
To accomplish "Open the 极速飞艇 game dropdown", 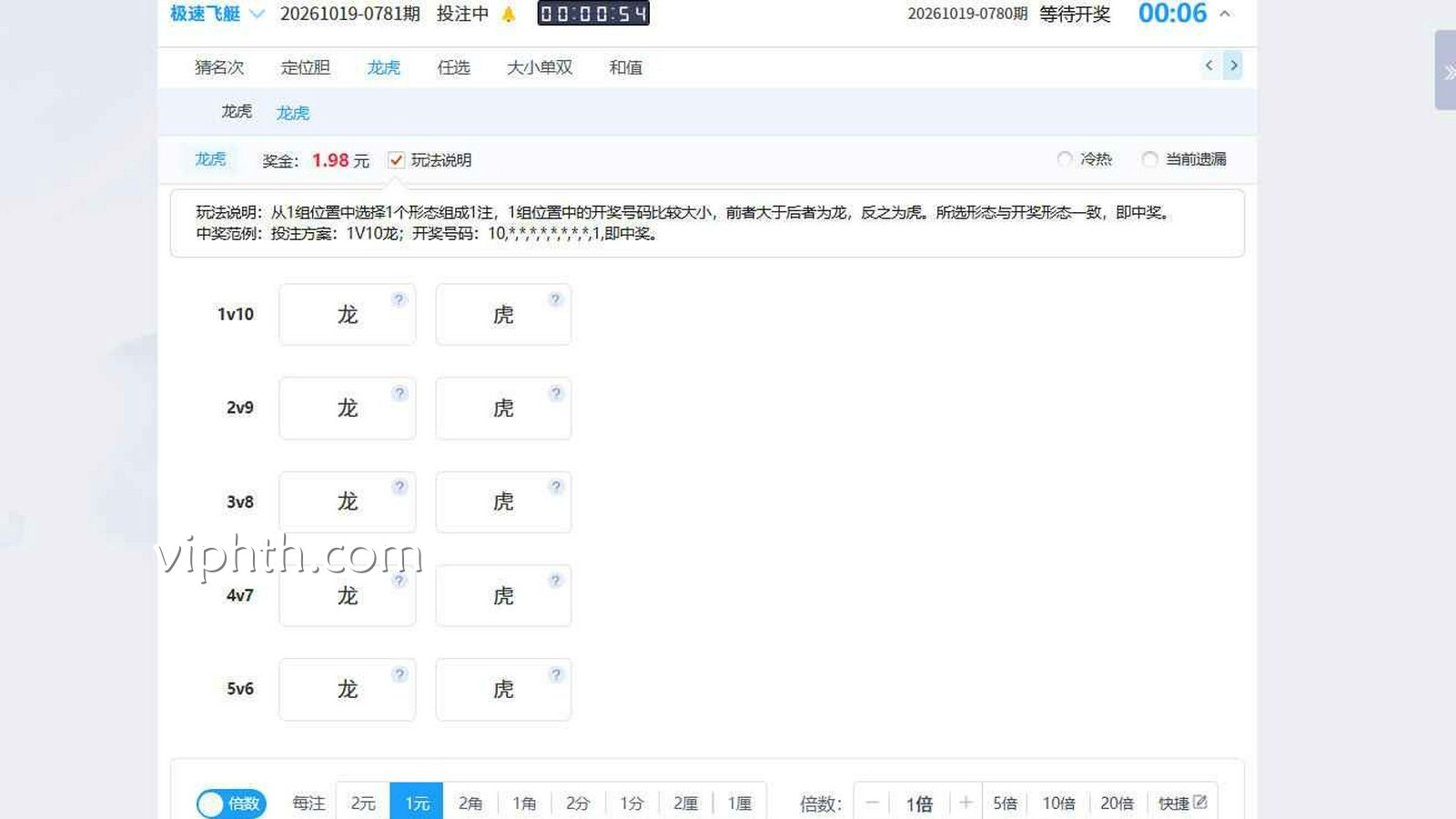I will [x=217, y=14].
